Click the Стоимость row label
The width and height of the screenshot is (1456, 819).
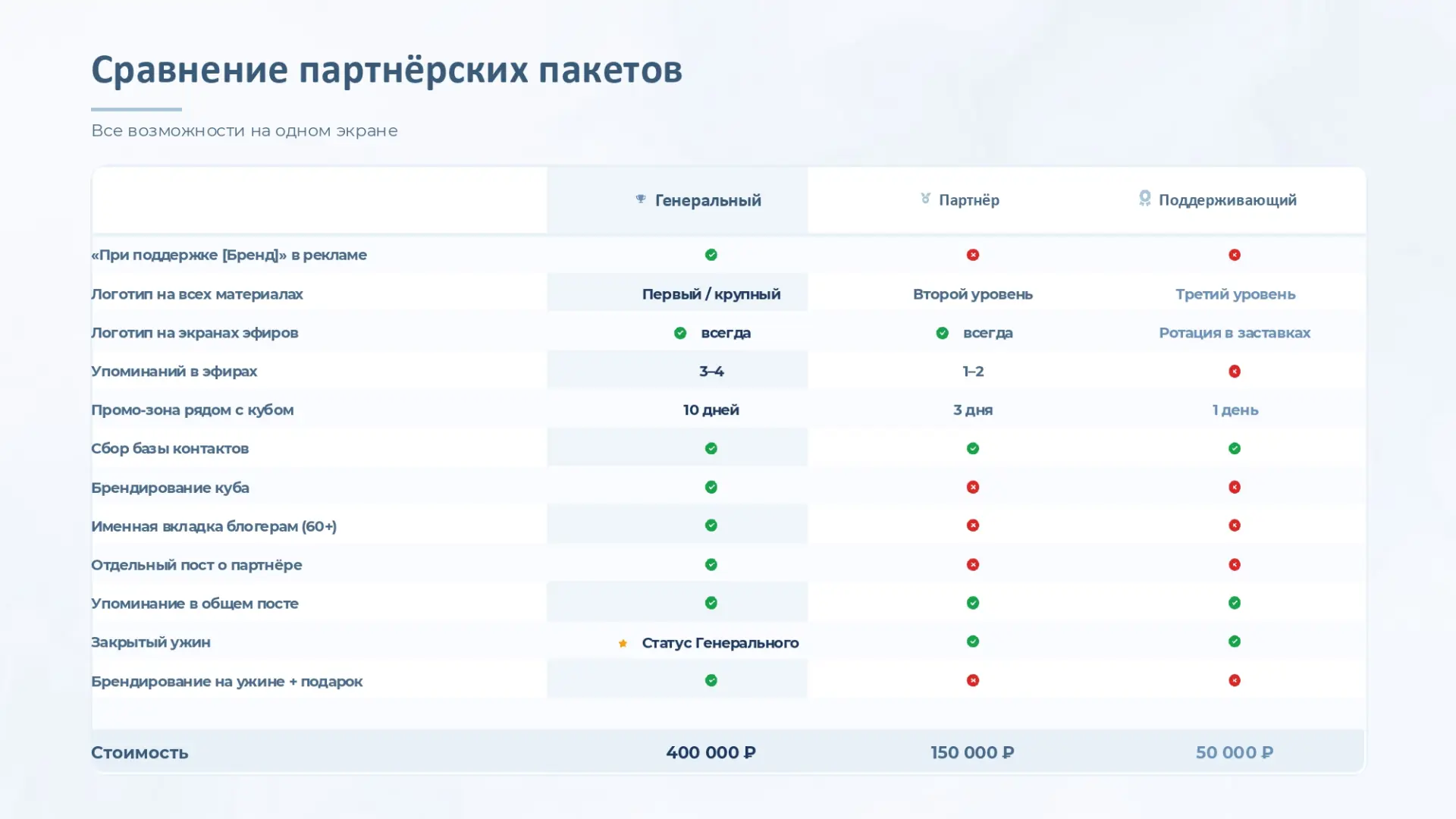pyautogui.click(x=140, y=752)
